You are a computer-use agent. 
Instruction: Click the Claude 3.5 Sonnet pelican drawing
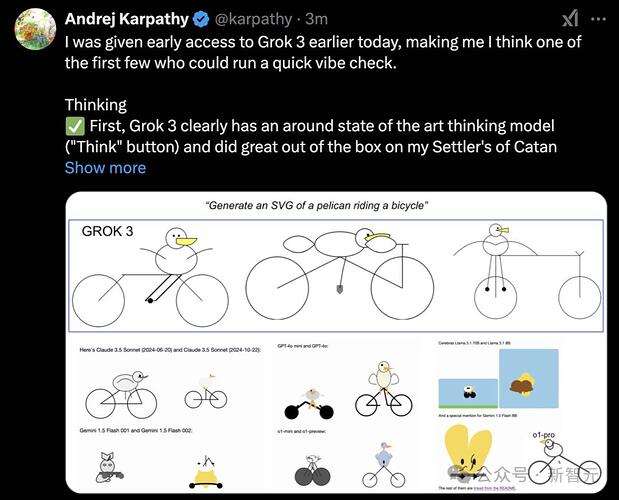tap(121, 394)
